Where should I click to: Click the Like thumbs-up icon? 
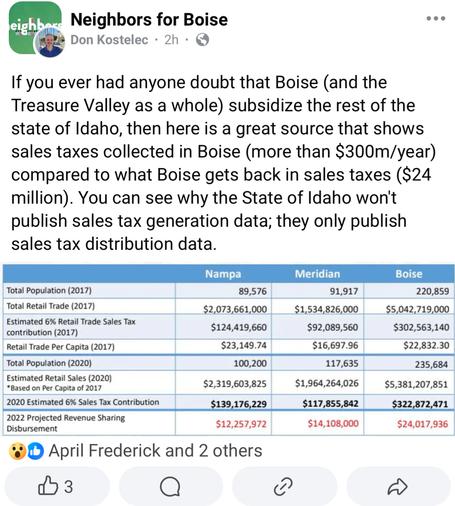[x=48, y=485]
